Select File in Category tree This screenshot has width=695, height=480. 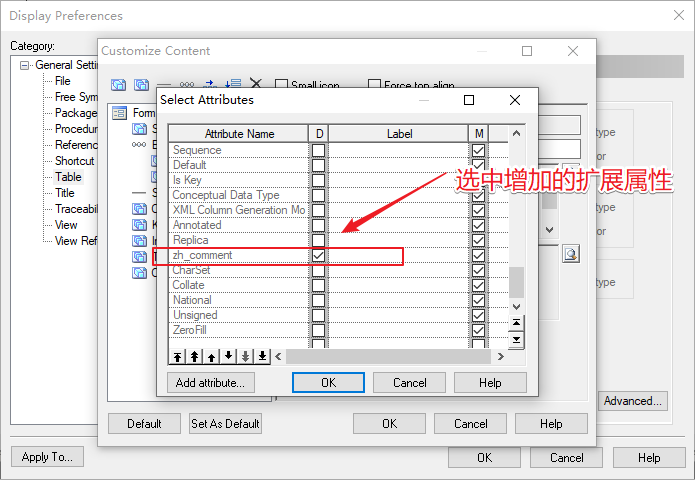pos(62,81)
